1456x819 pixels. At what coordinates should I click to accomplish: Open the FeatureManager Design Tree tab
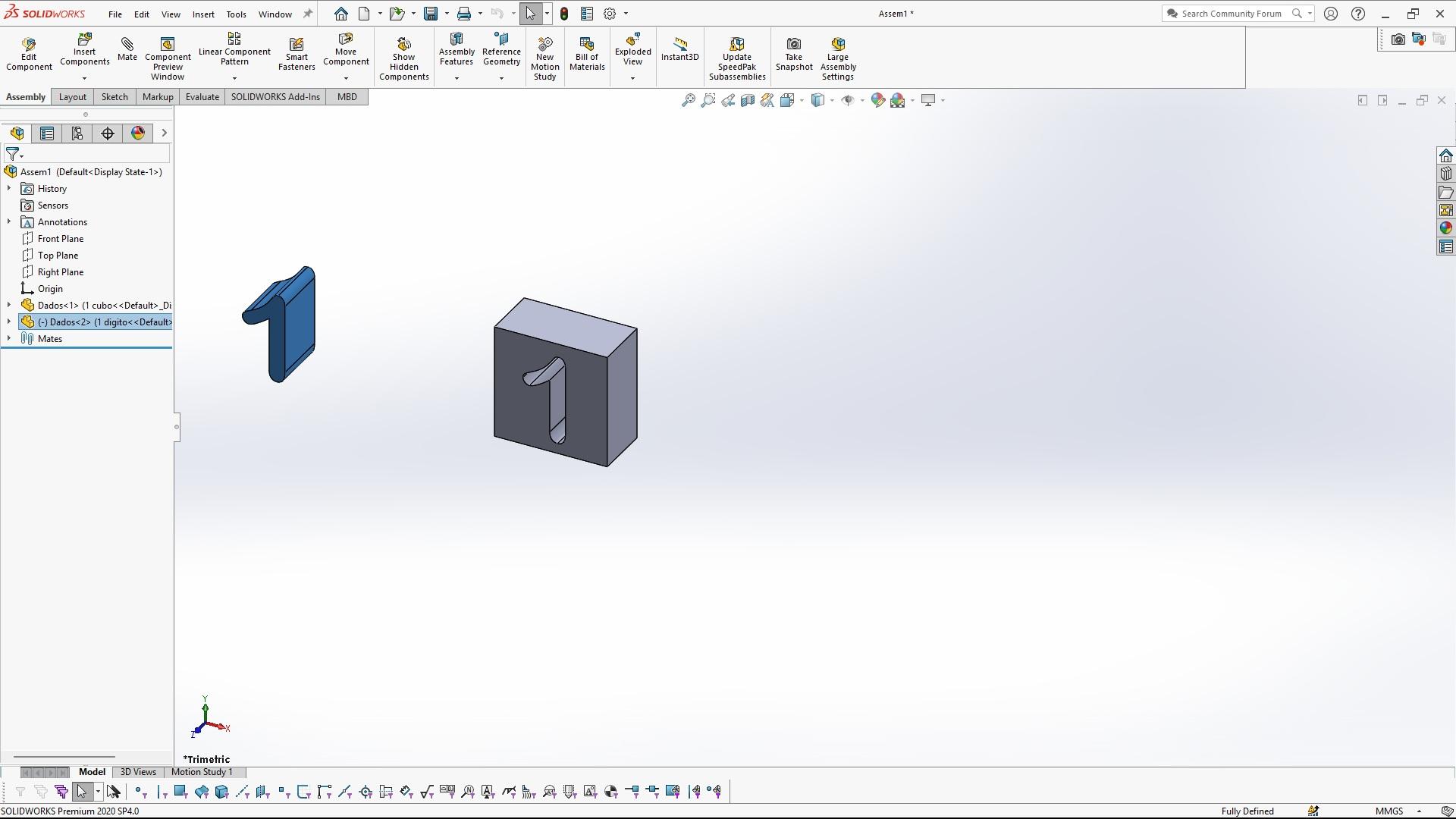pyautogui.click(x=17, y=133)
